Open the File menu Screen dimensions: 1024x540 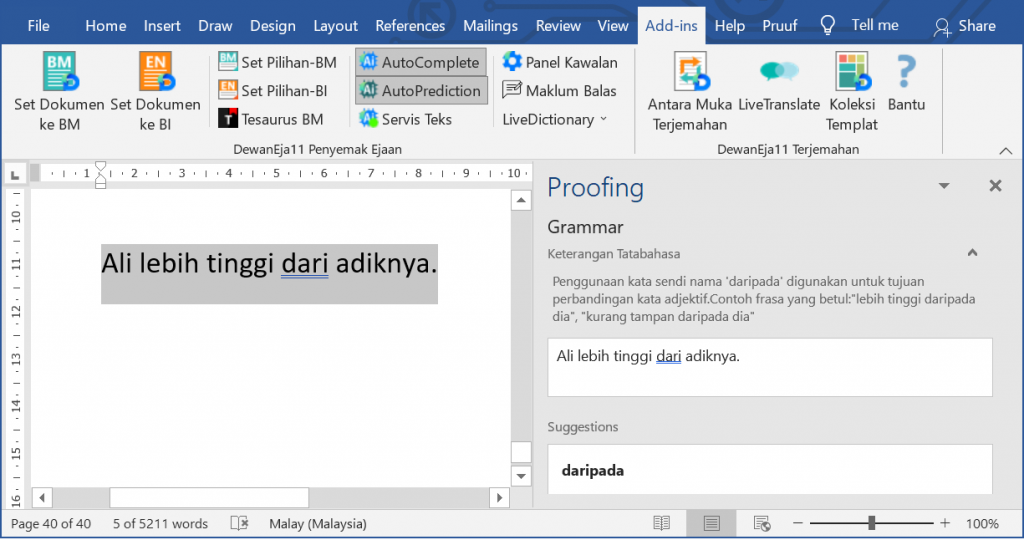(39, 26)
